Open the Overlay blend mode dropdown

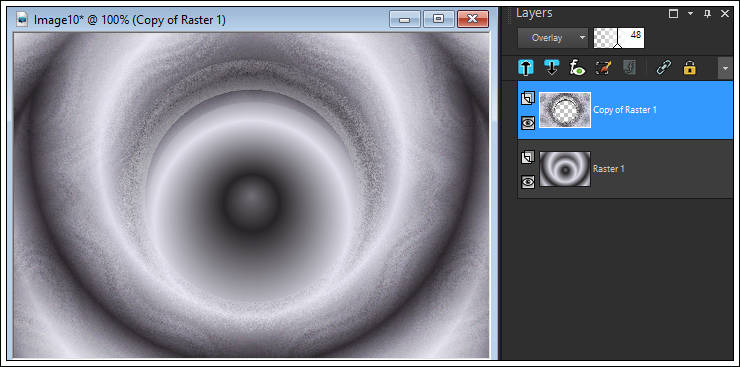(x=553, y=38)
